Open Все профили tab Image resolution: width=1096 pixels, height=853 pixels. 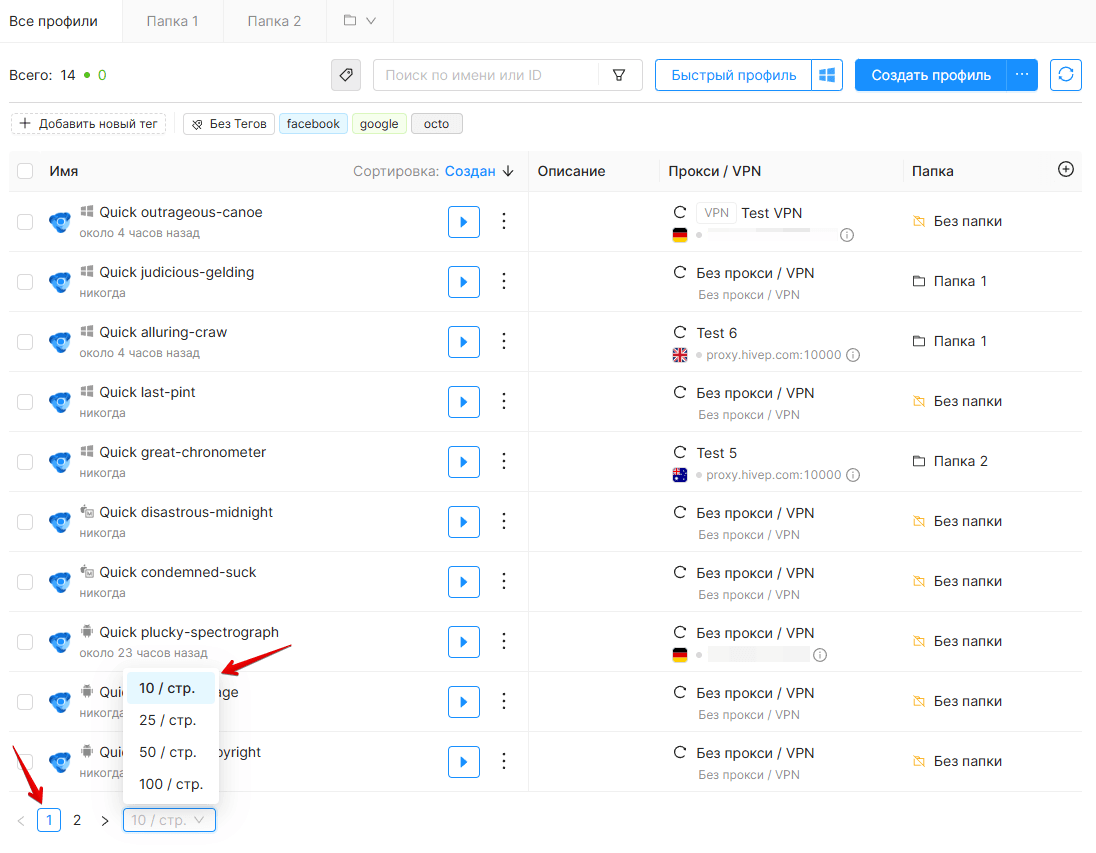(53, 21)
